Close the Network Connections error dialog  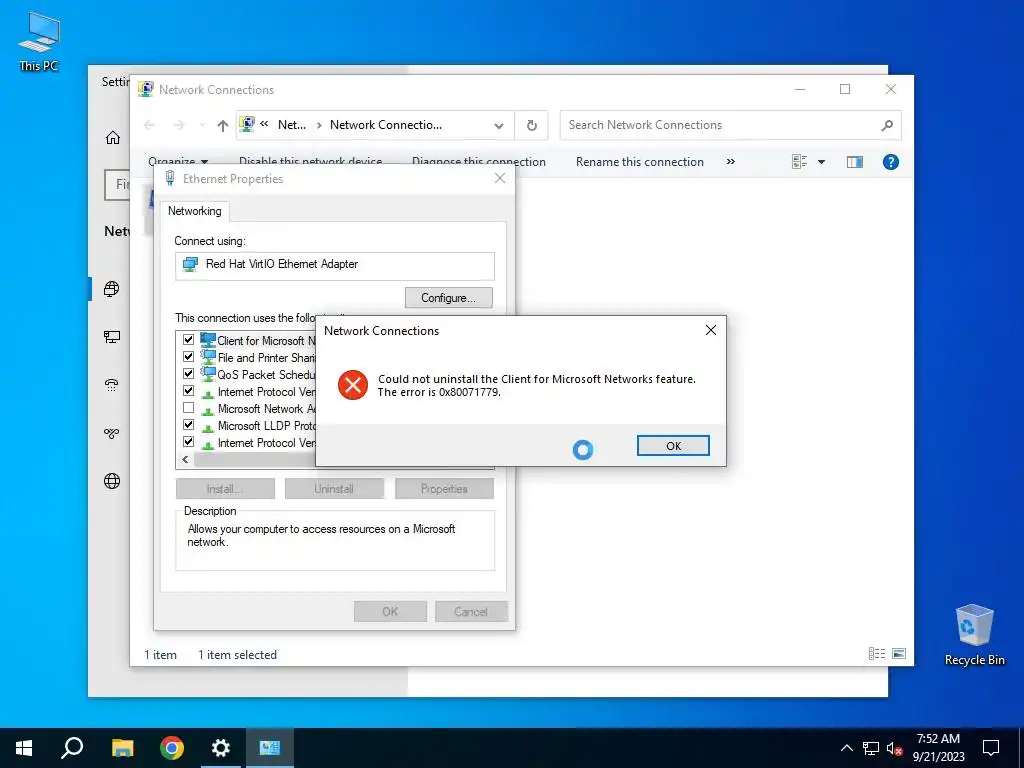click(x=711, y=330)
